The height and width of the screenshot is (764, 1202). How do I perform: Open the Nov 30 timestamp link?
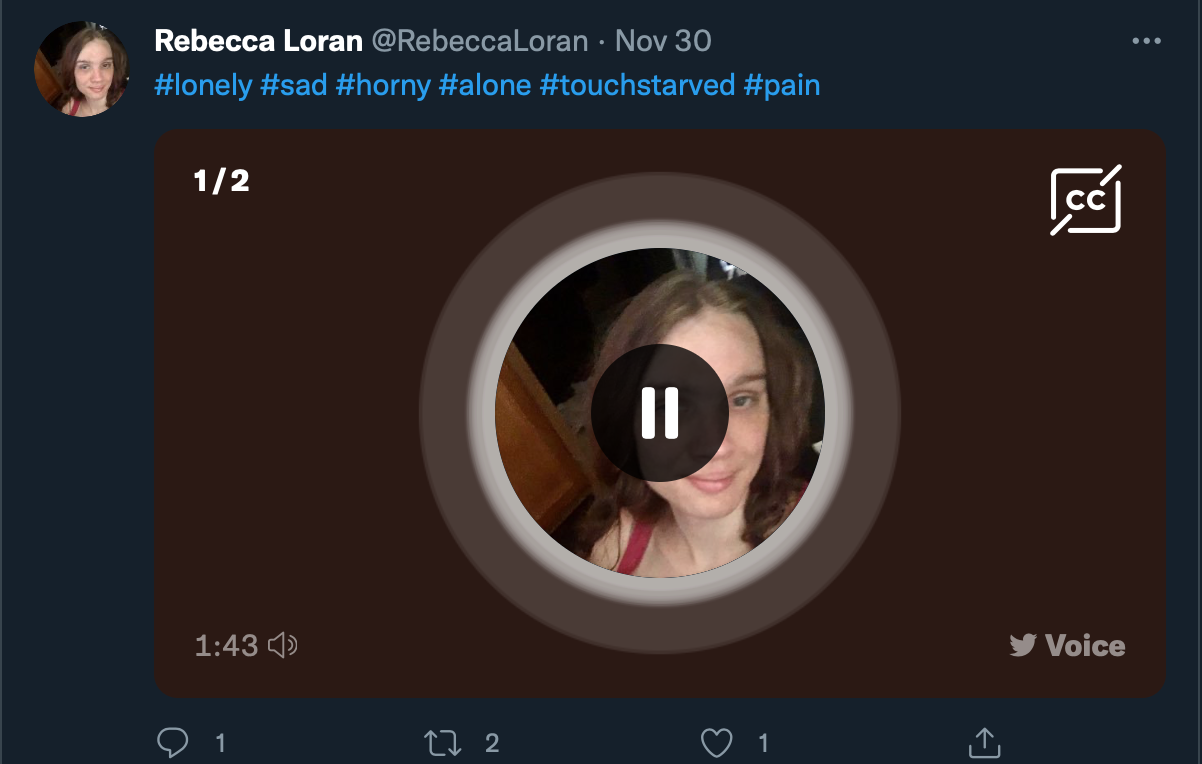click(x=663, y=41)
